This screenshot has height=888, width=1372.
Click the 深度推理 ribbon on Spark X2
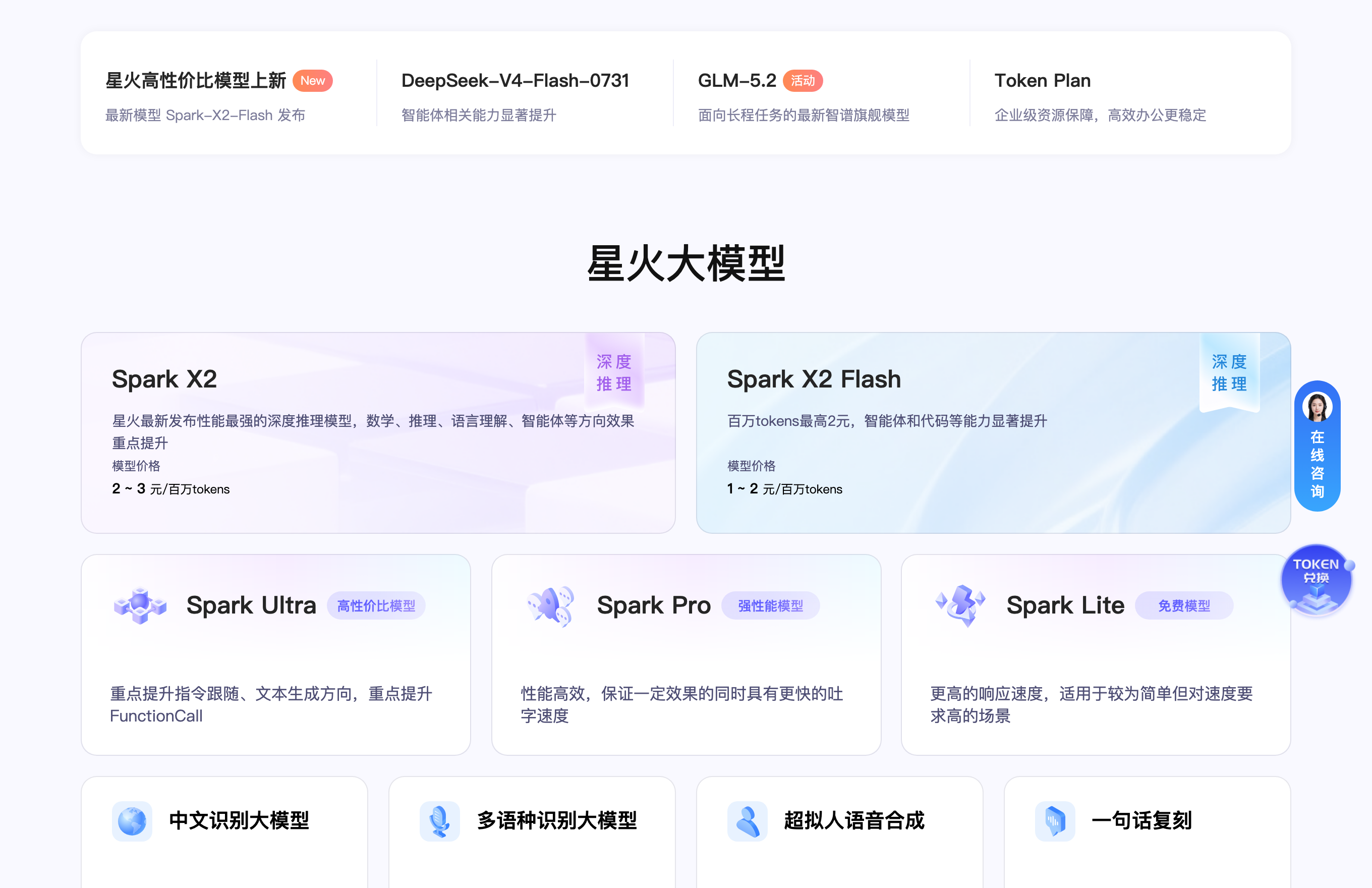614,372
